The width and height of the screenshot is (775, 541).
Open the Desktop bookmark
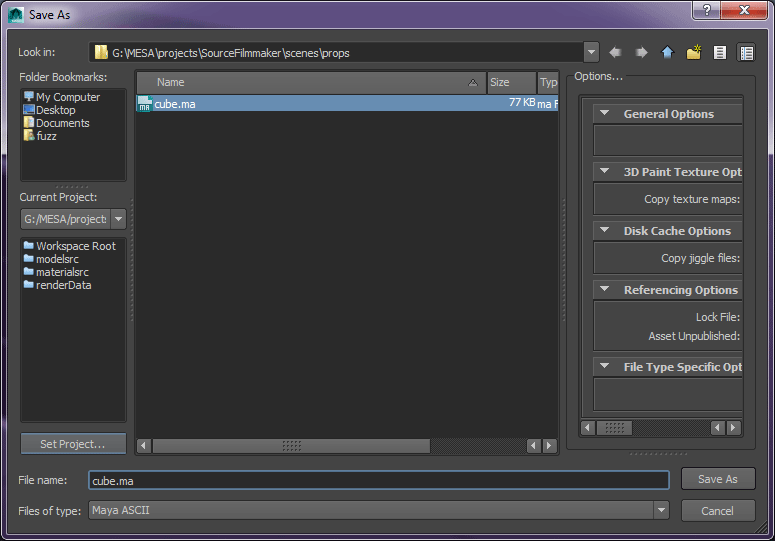(x=55, y=110)
